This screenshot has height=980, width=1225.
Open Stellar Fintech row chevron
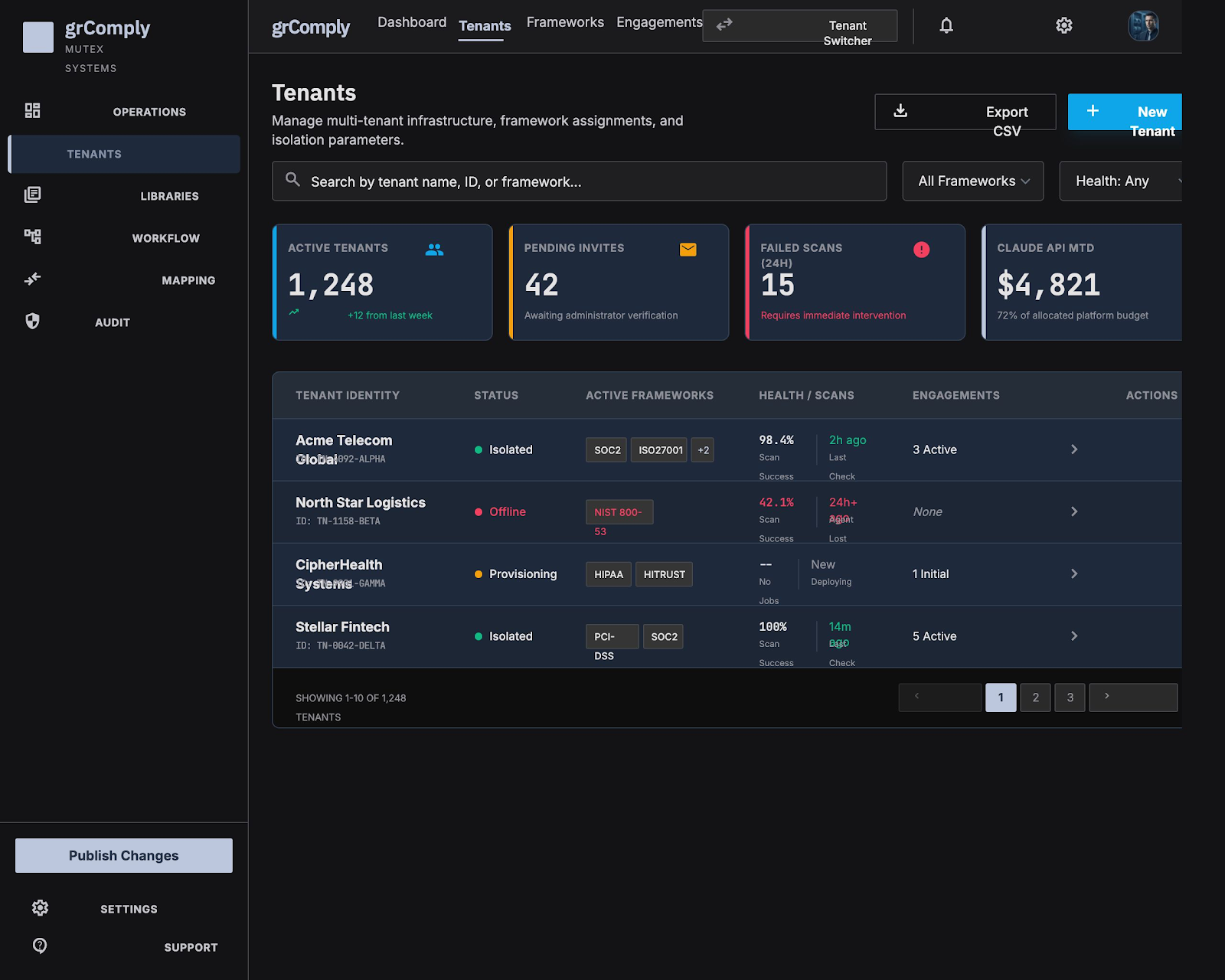pos(1074,636)
